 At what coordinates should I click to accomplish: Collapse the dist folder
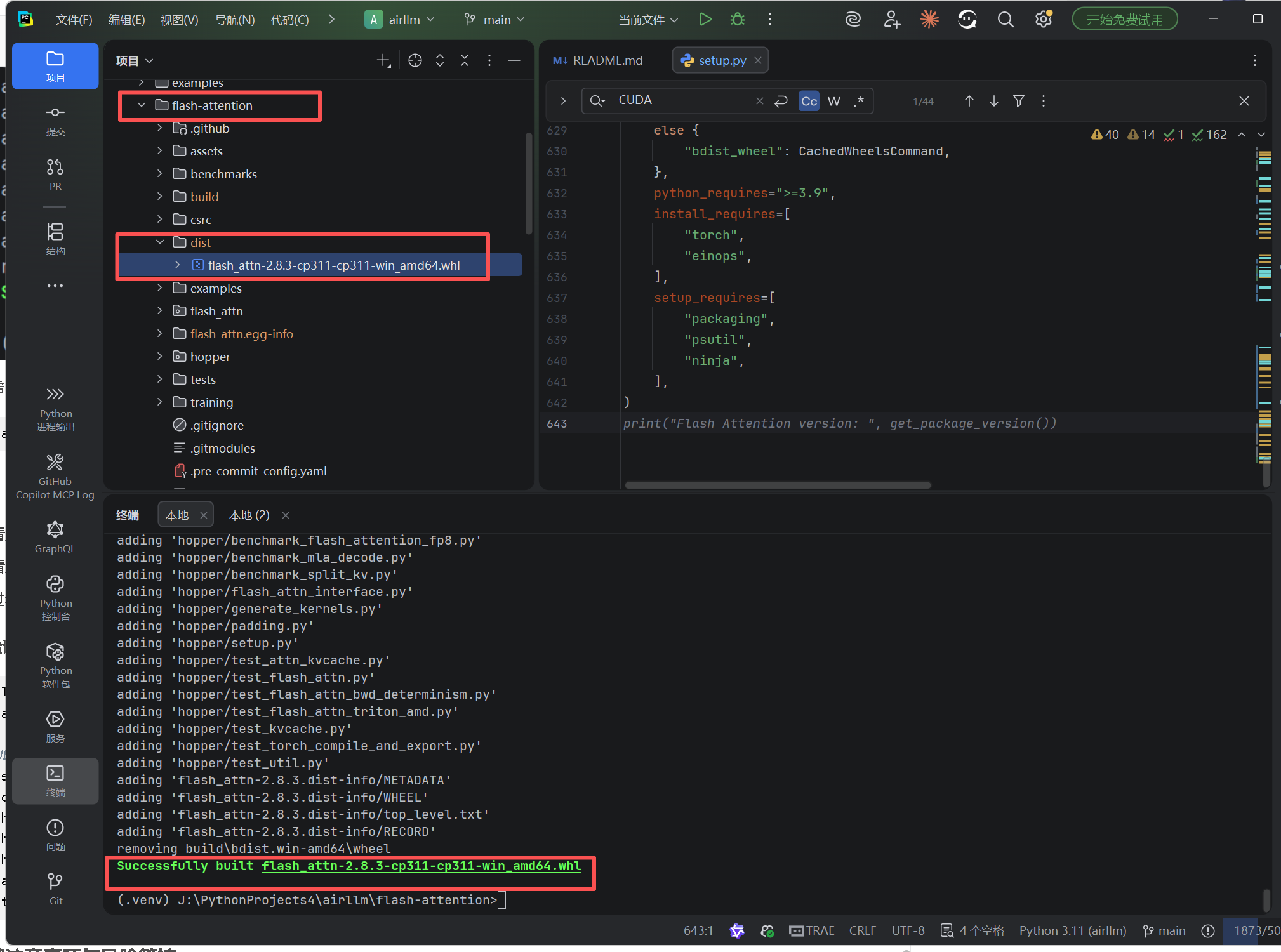(x=160, y=242)
